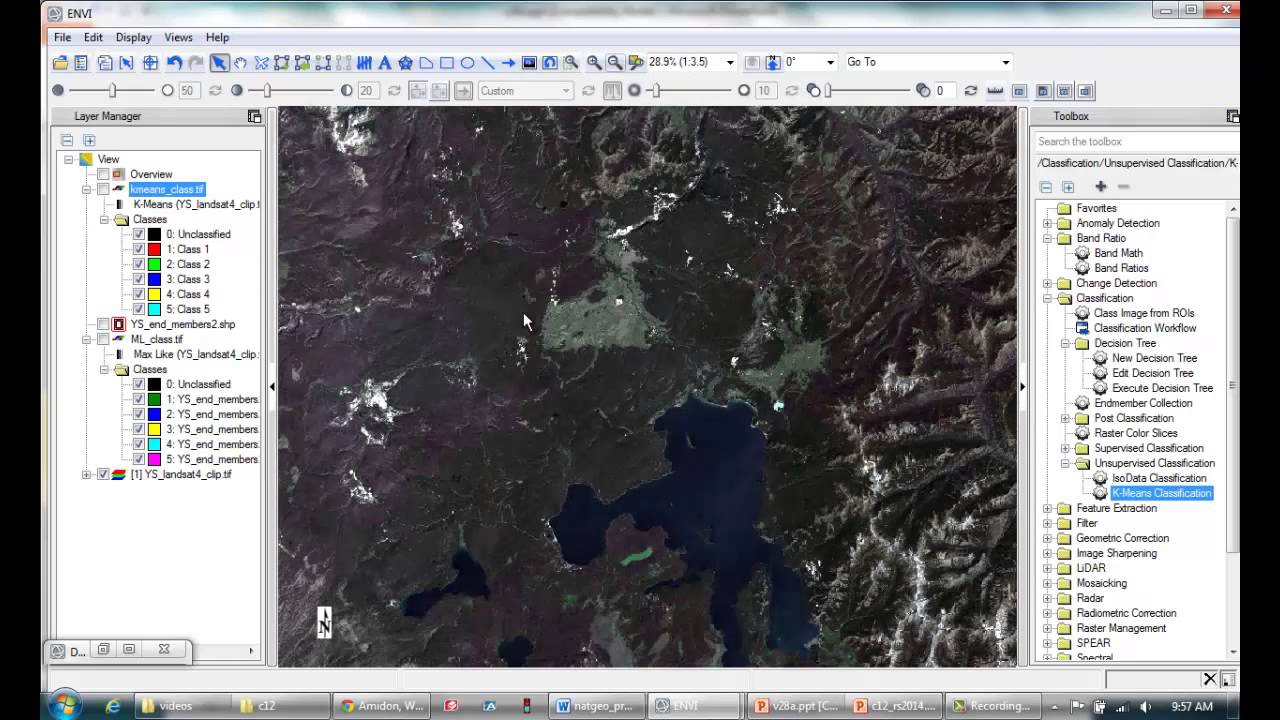Open the File menu
Screen dimensions: 1280x720
coord(62,37)
